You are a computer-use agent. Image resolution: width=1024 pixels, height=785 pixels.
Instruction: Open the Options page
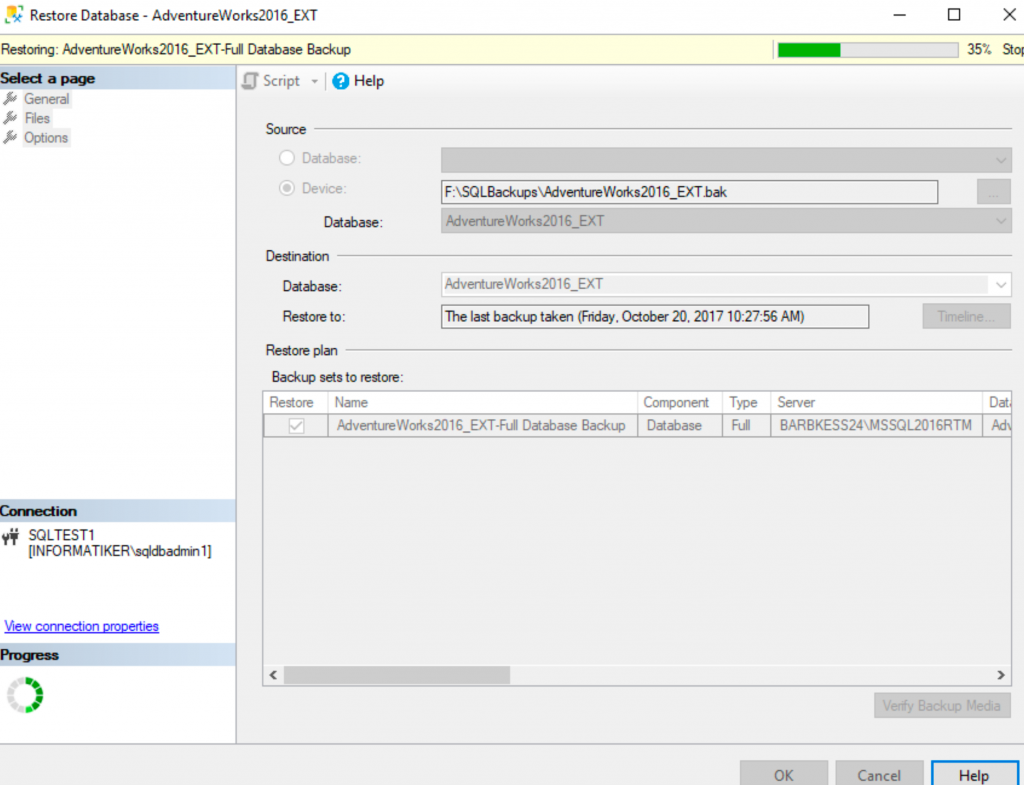46,138
